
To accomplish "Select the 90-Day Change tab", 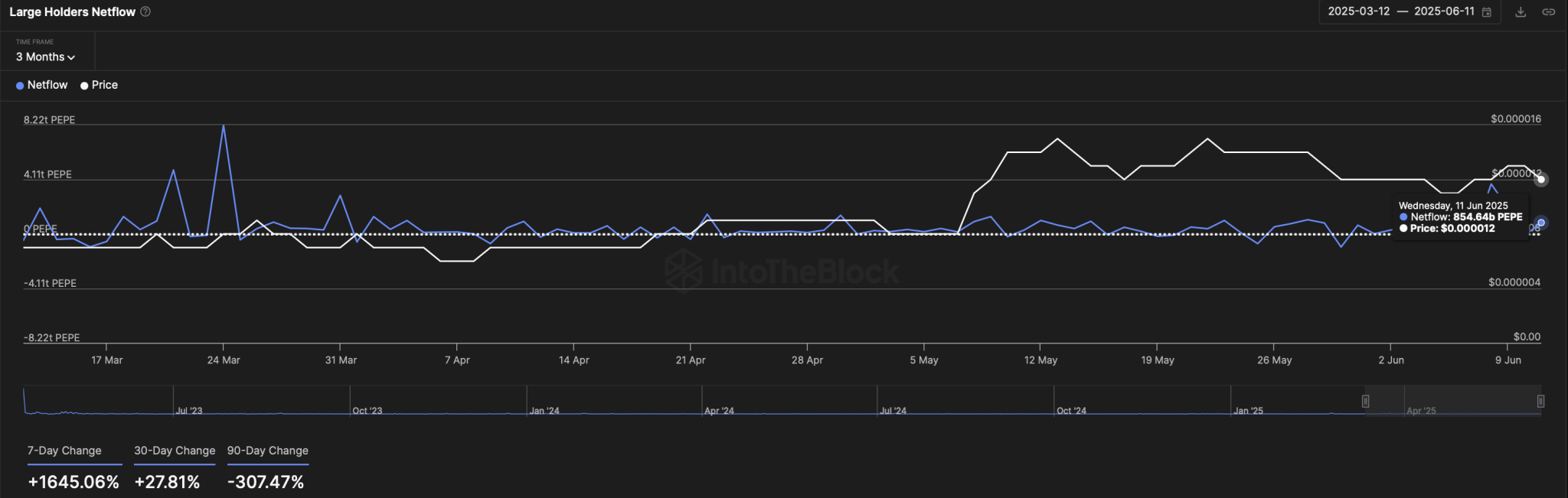I will (268, 451).
